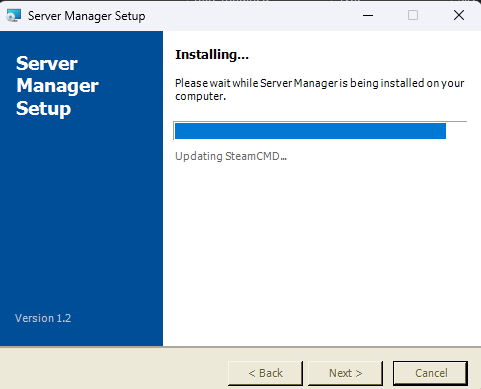
Task: Click the blue installation progress bar
Action: (x=320, y=131)
